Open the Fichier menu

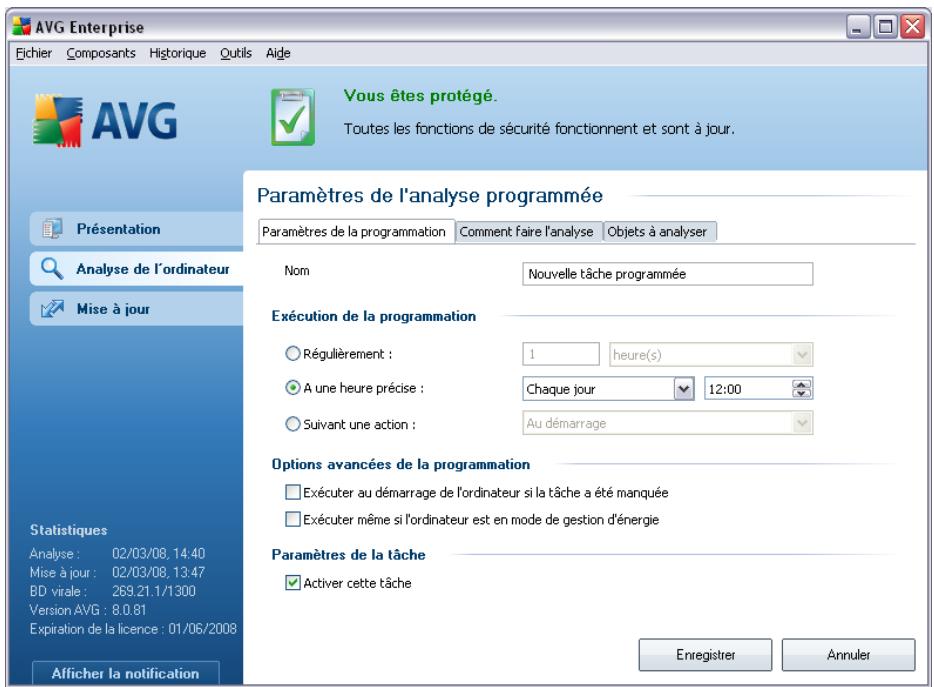point(34,53)
